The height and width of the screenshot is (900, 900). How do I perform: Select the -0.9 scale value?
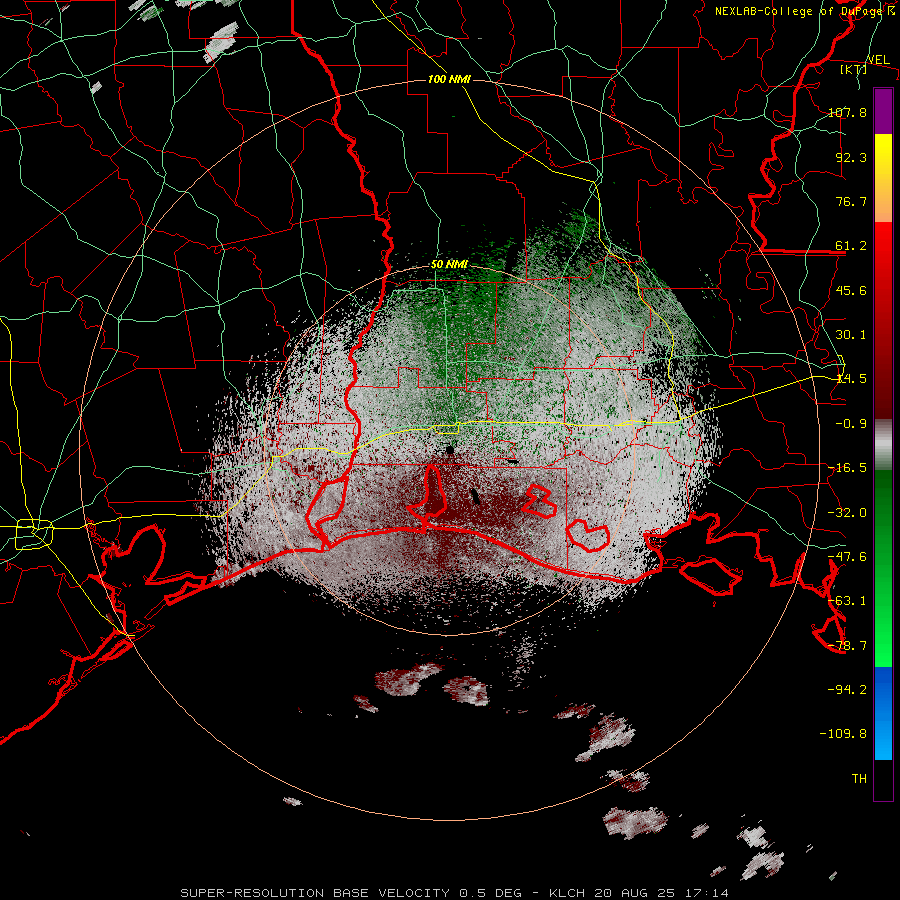[851, 424]
